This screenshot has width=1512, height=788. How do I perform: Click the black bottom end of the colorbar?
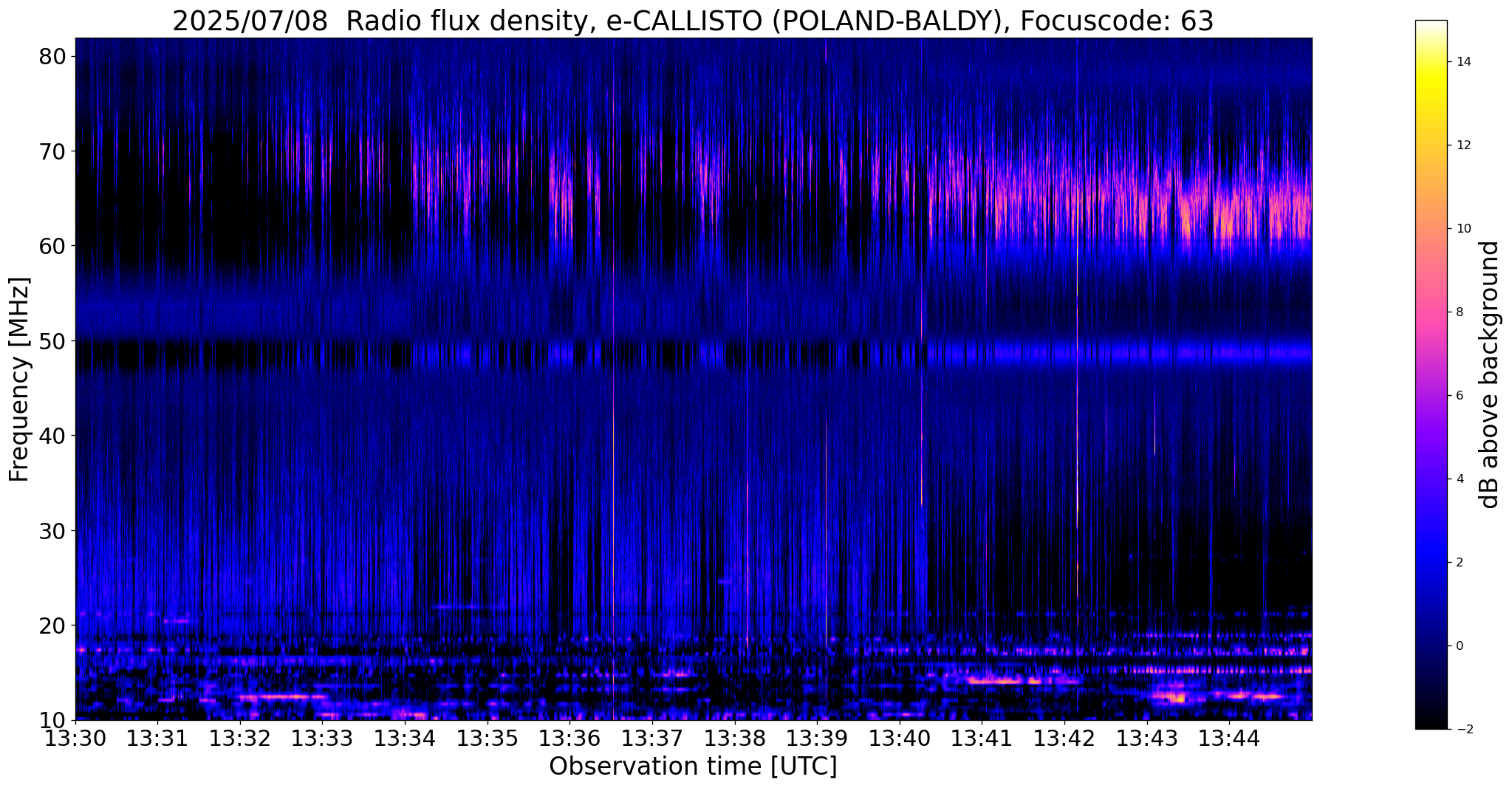pyautogui.click(x=1431, y=724)
